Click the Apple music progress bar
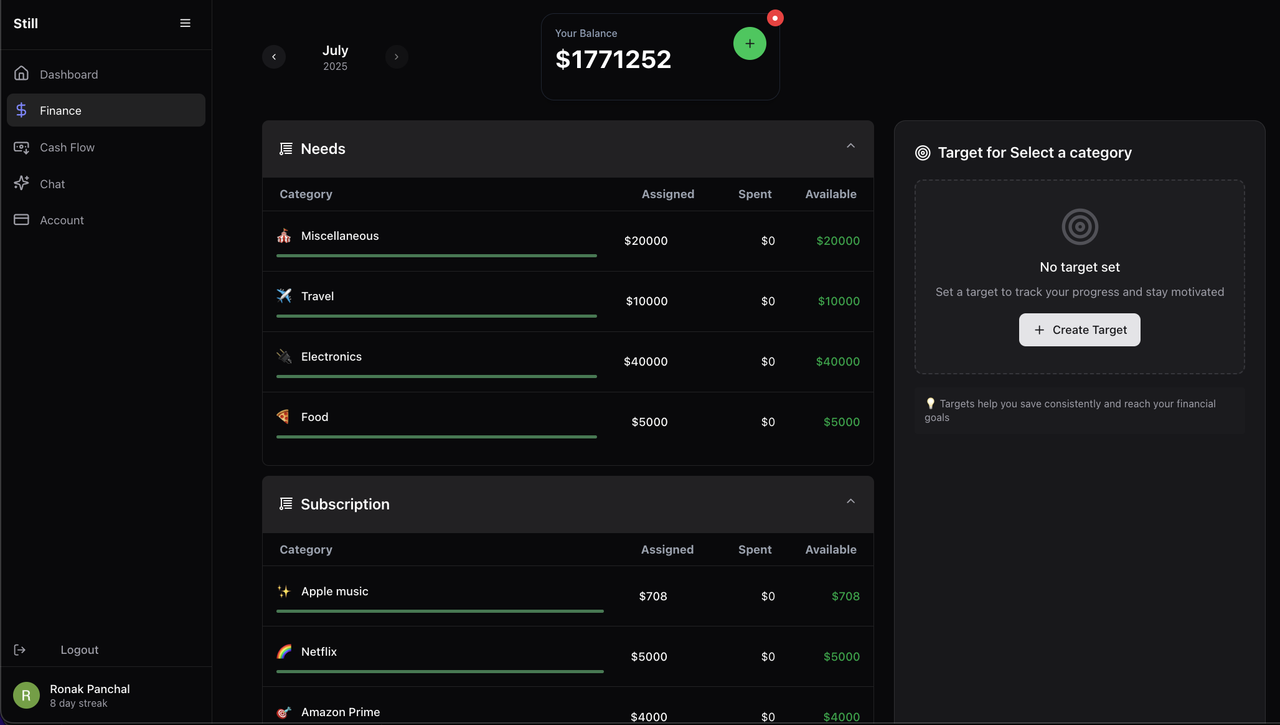This screenshot has width=1280, height=725. coord(440,611)
